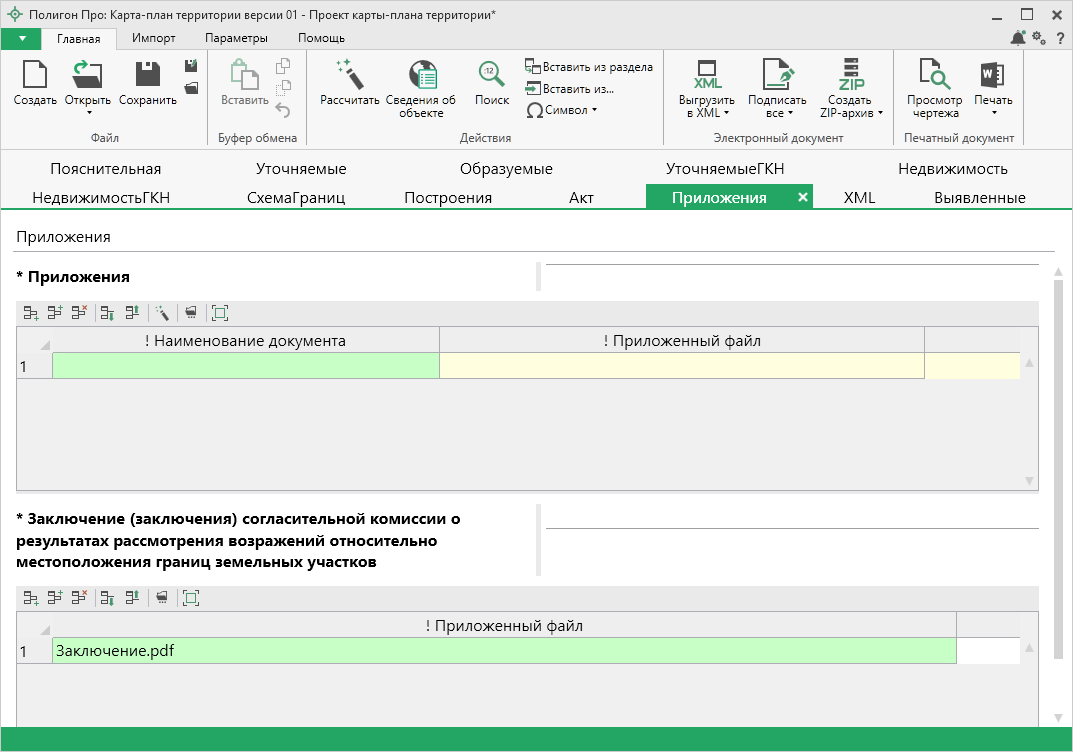Screen dimensions: 1073x752
Task: Close the Приложения tab with X
Action: point(802,198)
